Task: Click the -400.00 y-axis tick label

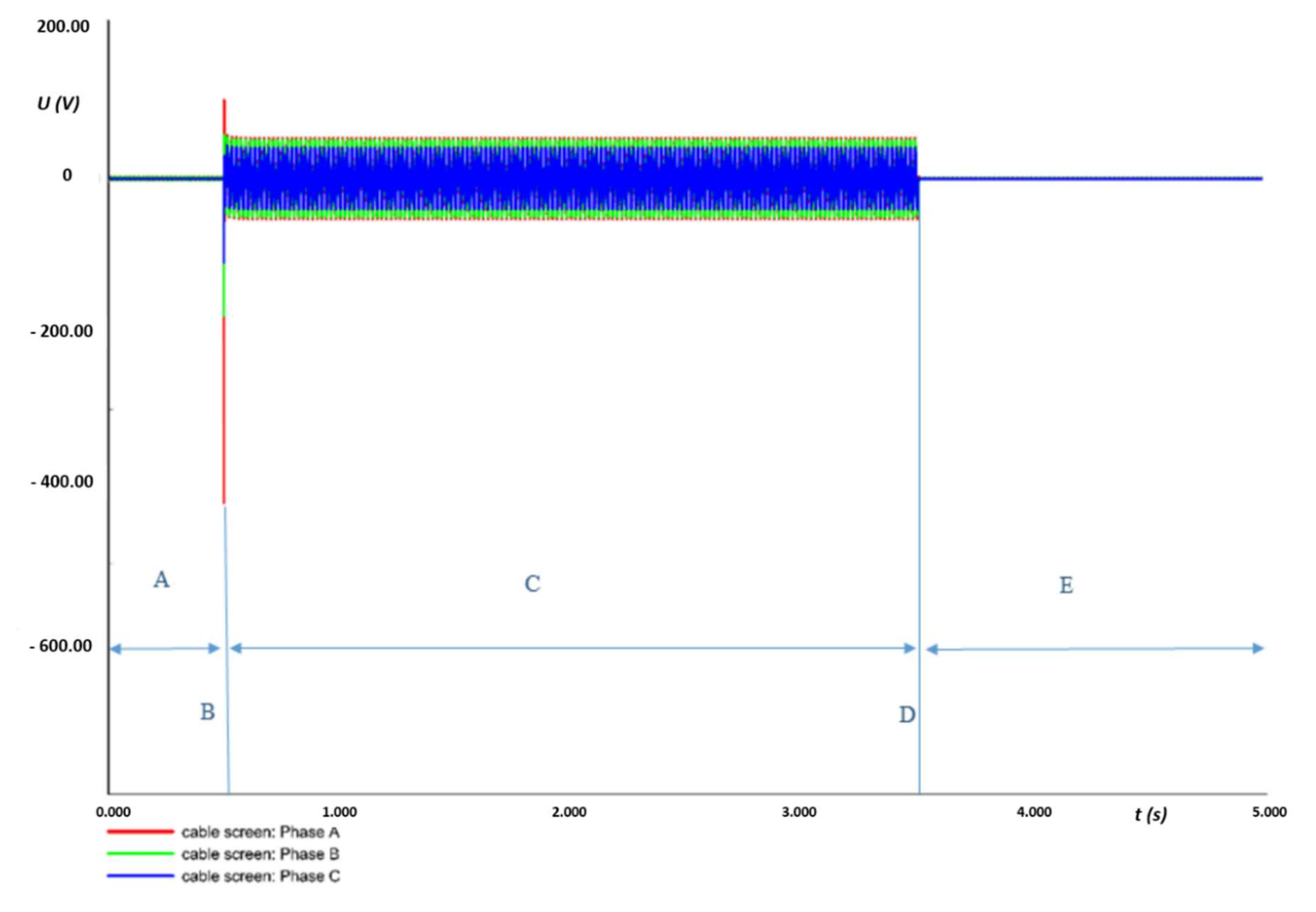Action: pos(62,482)
